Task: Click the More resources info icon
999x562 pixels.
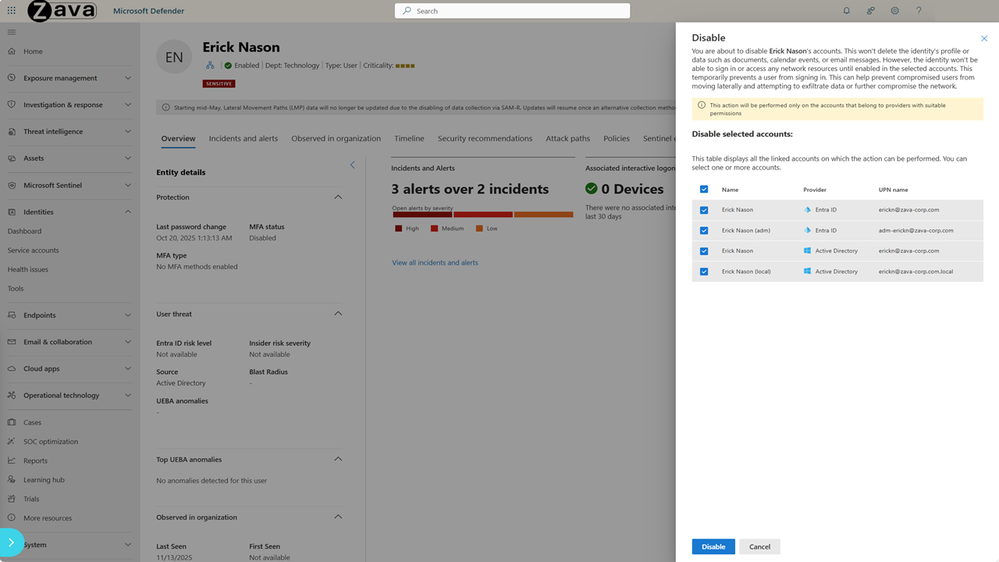Action: [x=11, y=517]
